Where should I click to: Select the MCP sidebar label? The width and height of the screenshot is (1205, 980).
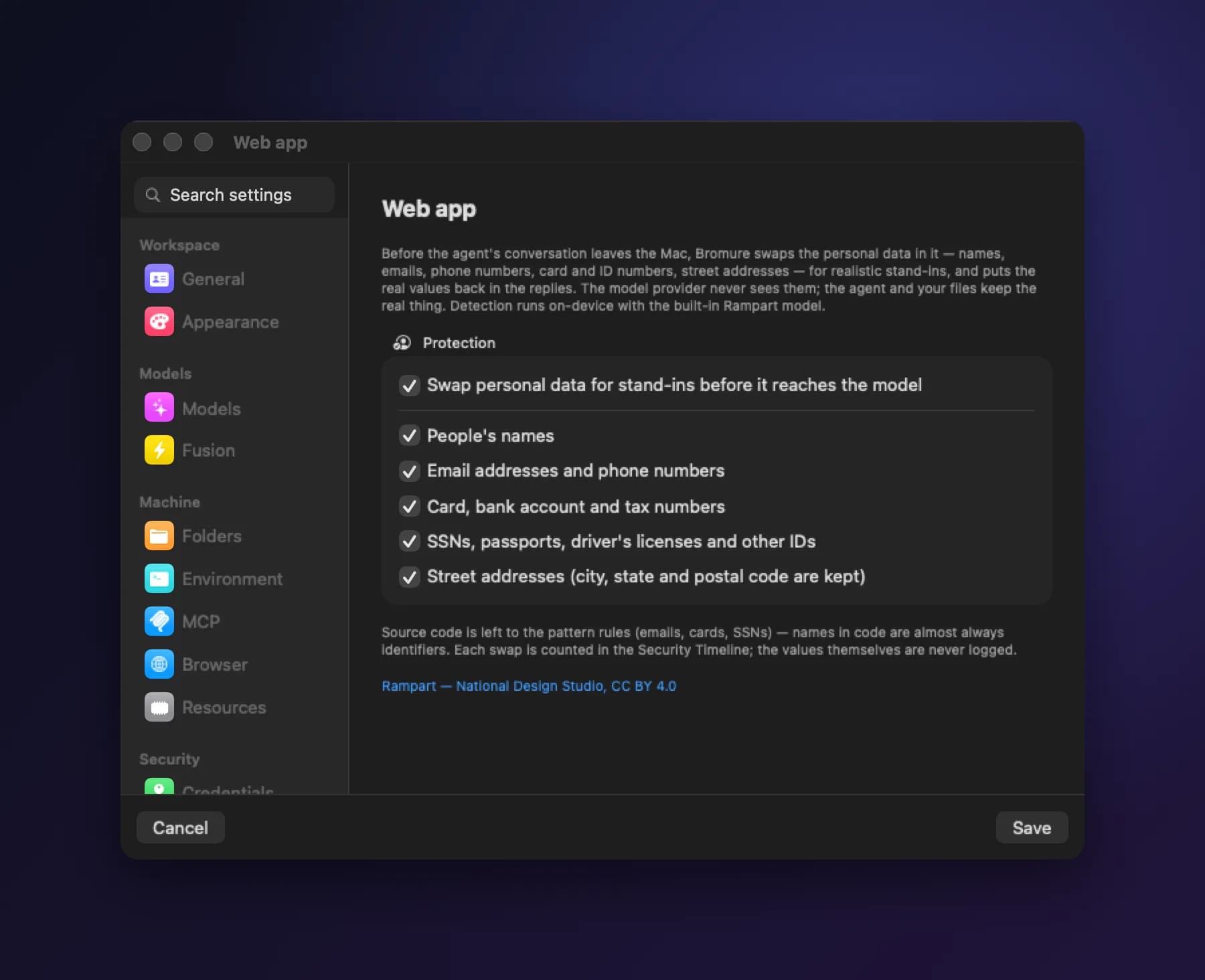201,622
